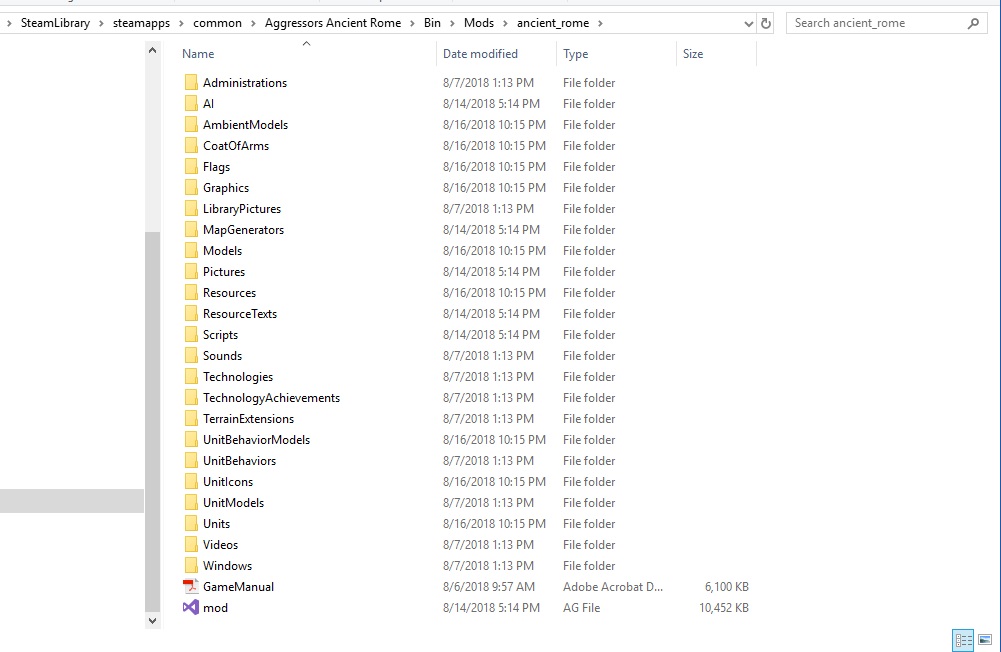Click the AmbientModels folder icon
The width and height of the screenshot is (1001, 652).
(191, 125)
